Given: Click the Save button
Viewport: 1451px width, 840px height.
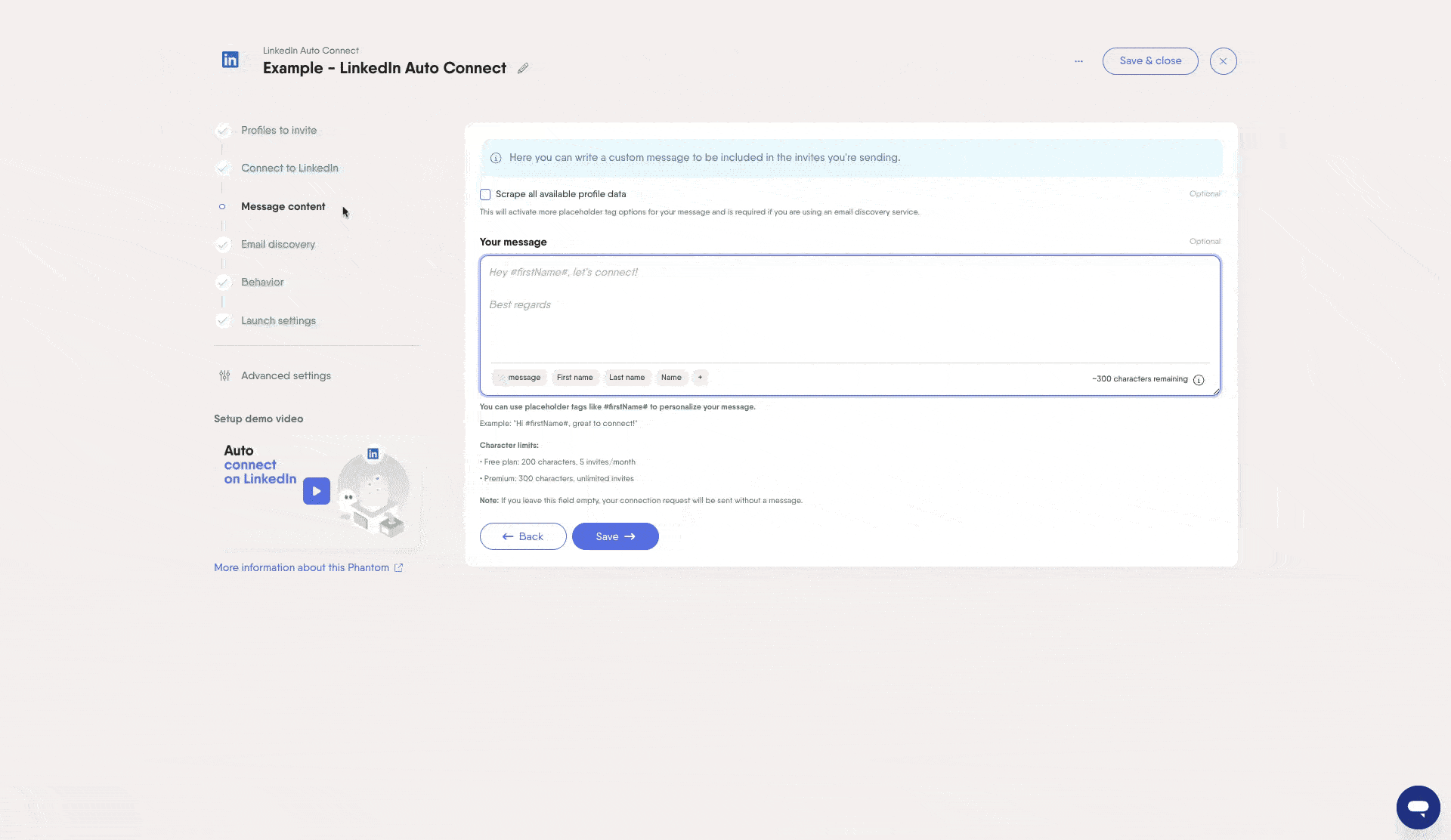Looking at the screenshot, I should (614, 536).
